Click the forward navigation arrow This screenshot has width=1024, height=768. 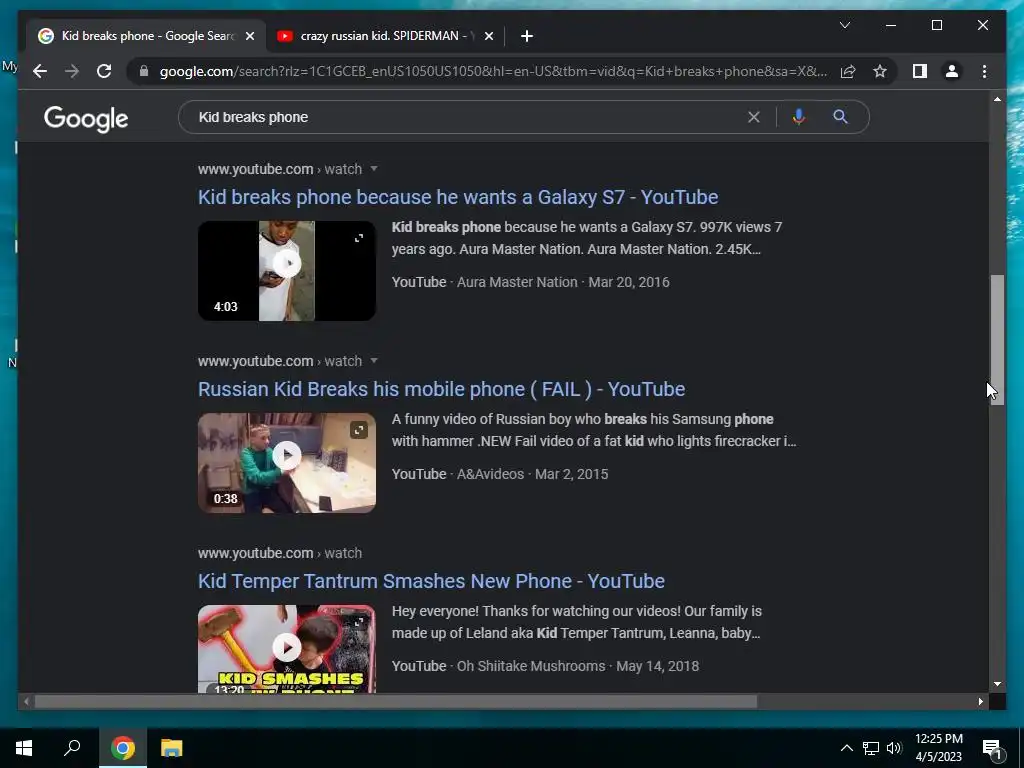tap(72, 71)
